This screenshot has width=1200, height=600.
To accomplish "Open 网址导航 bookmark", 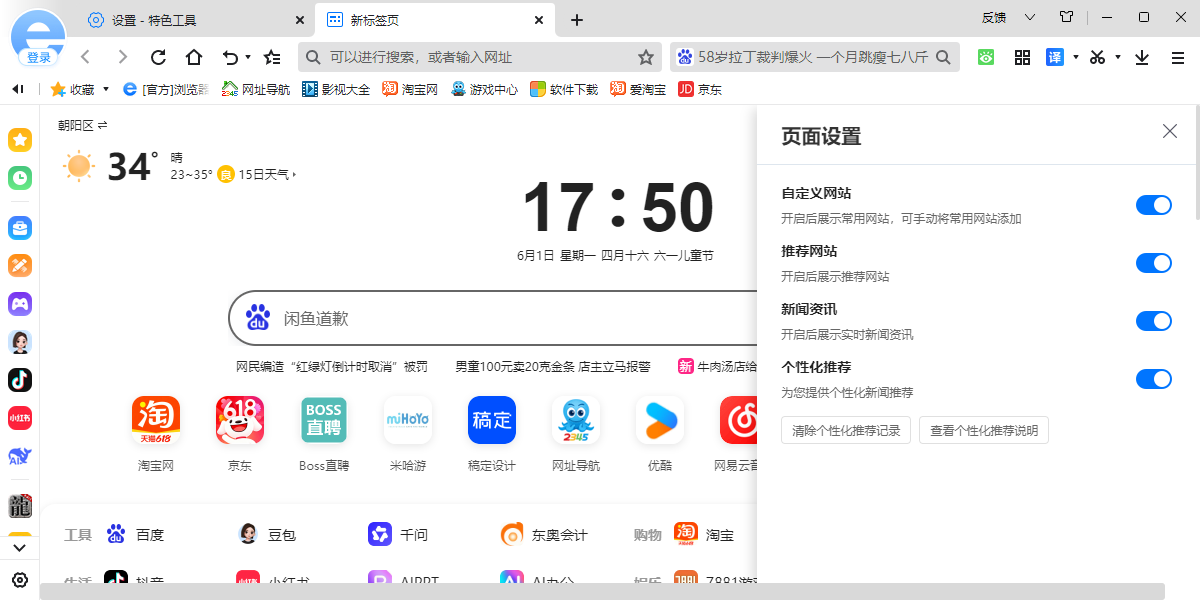I will [x=256, y=89].
